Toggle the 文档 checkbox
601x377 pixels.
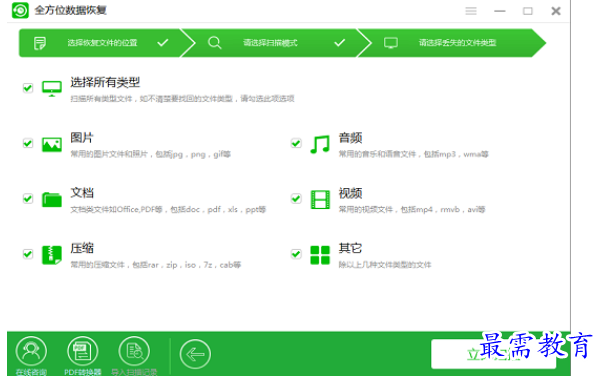pos(28,198)
